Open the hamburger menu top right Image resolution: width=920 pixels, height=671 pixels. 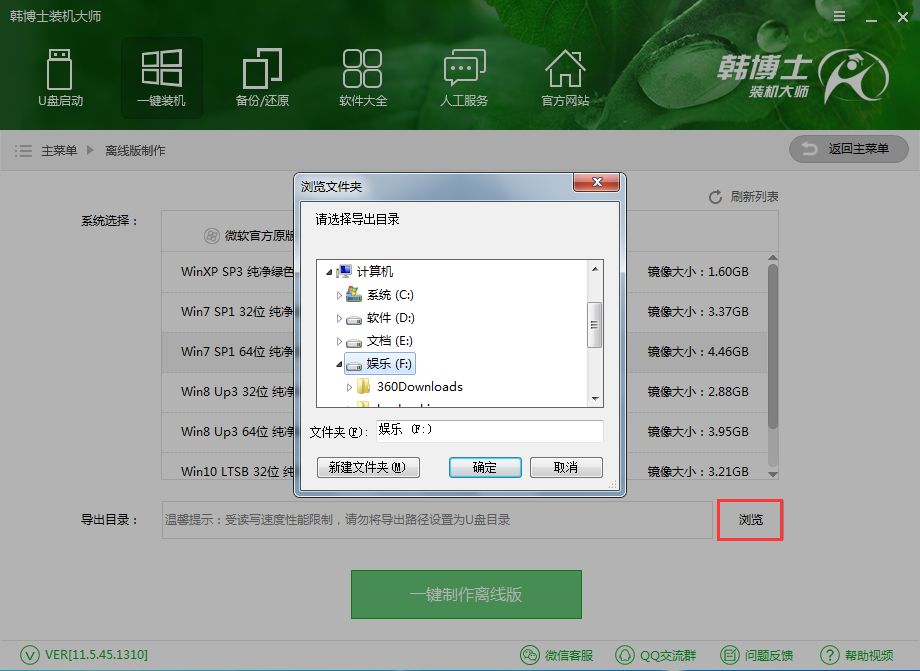coord(838,16)
